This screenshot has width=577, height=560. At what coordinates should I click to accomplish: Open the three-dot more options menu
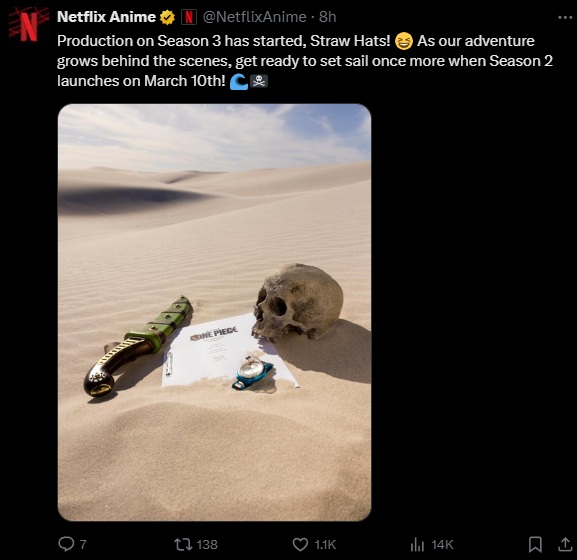coord(565,17)
